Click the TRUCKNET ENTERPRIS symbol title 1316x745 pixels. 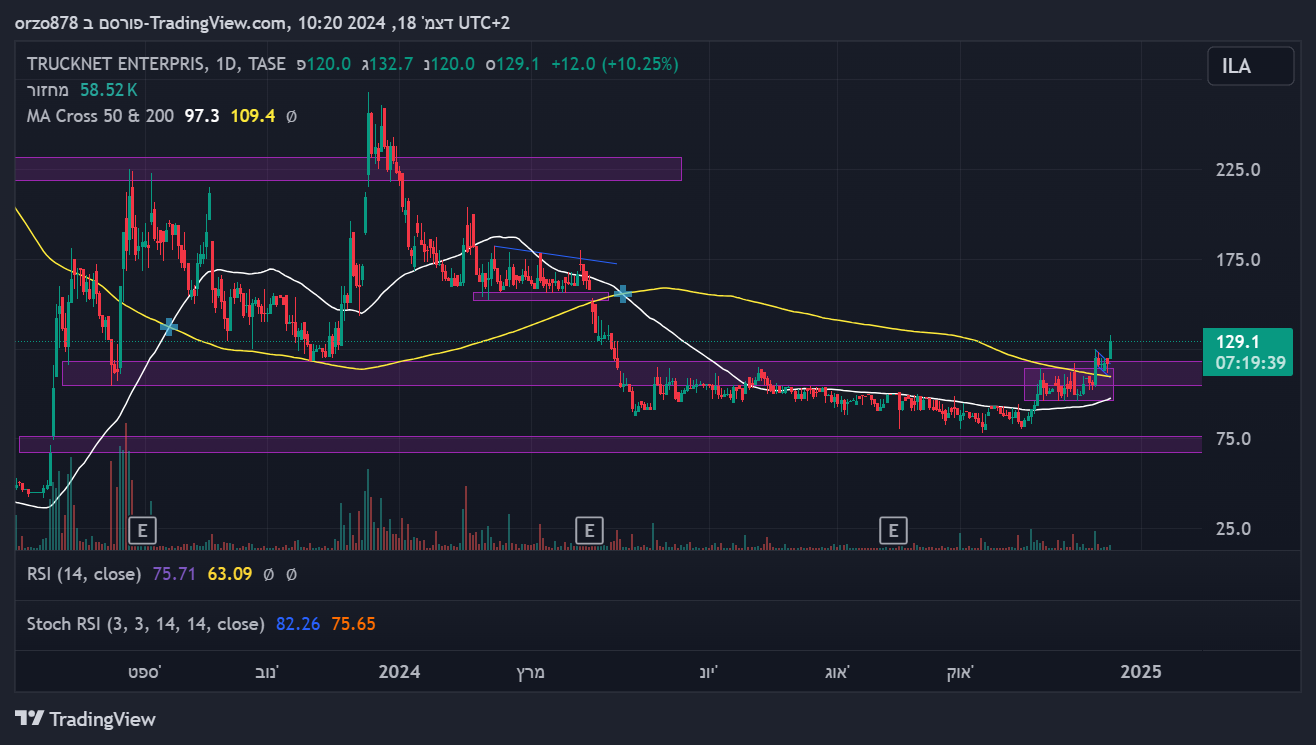[x=114, y=64]
